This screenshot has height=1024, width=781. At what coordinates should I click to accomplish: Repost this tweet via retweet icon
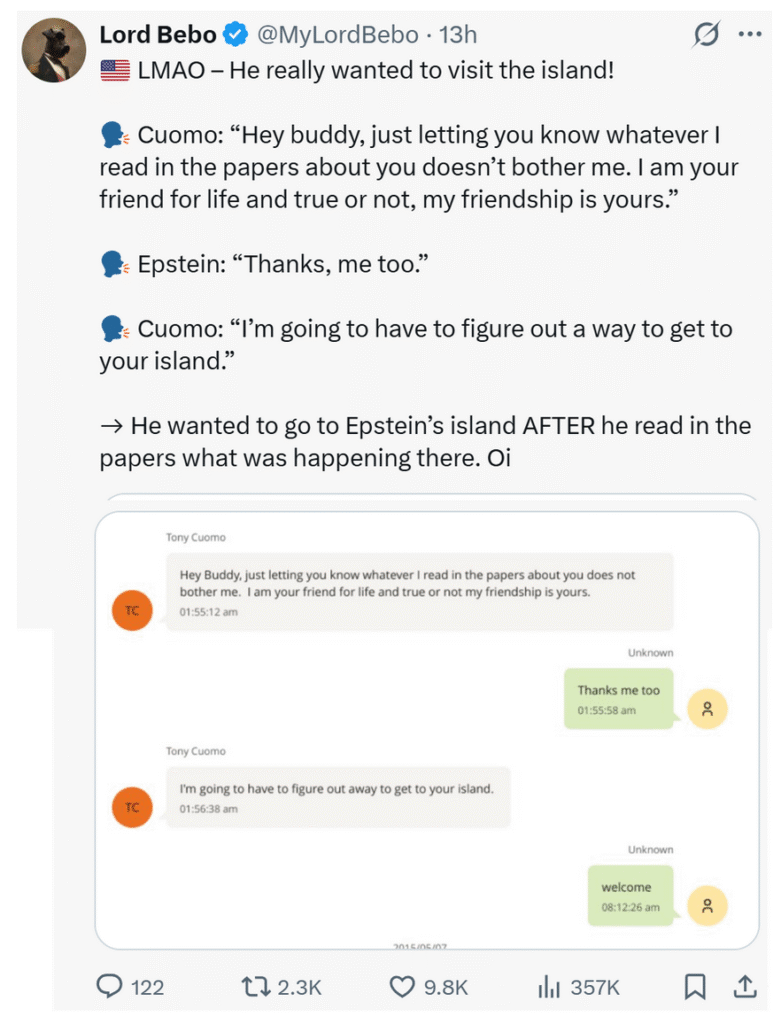[x=256, y=986]
